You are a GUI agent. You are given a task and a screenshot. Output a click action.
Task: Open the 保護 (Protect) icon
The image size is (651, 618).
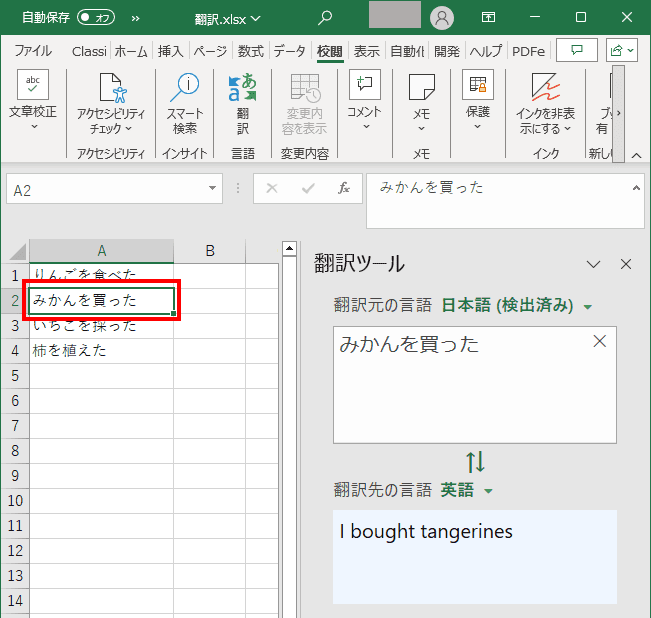pos(477,85)
